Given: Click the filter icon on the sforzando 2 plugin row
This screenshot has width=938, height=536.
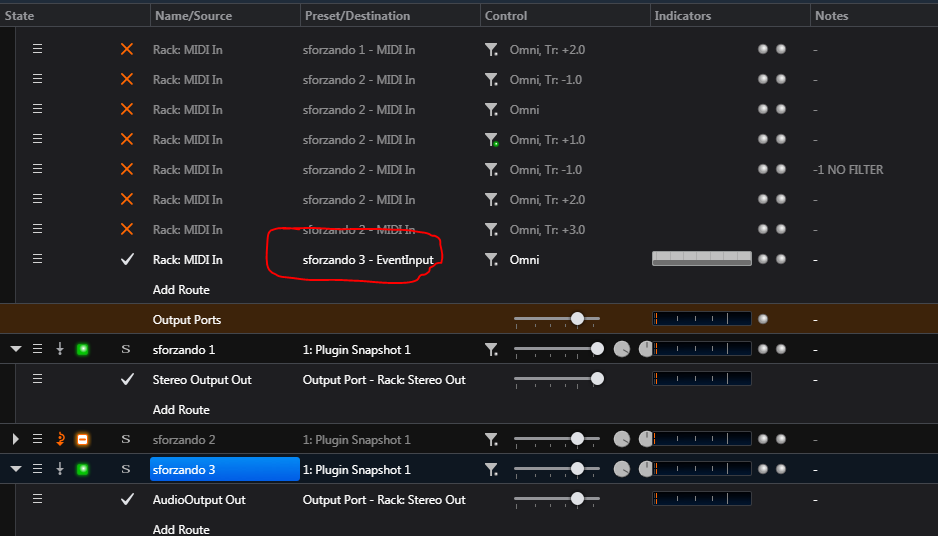Looking at the screenshot, I should coord(491,440).
